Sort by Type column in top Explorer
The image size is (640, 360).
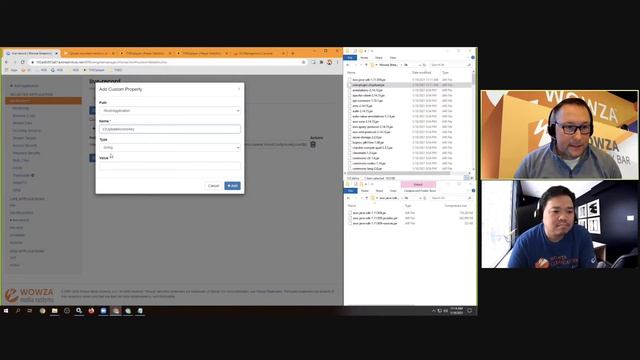tap(445, 73)
